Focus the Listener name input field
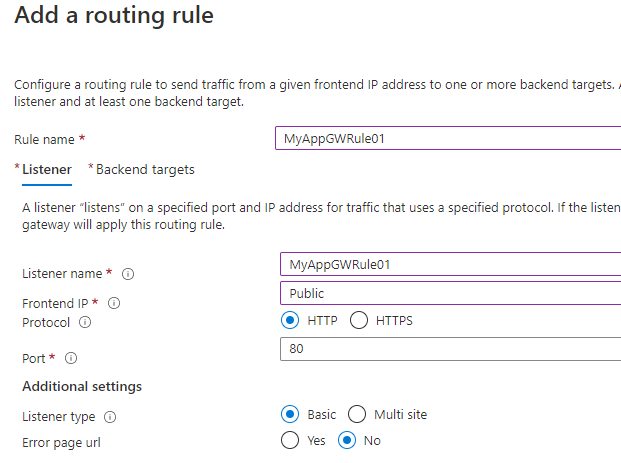 point(450,264)
